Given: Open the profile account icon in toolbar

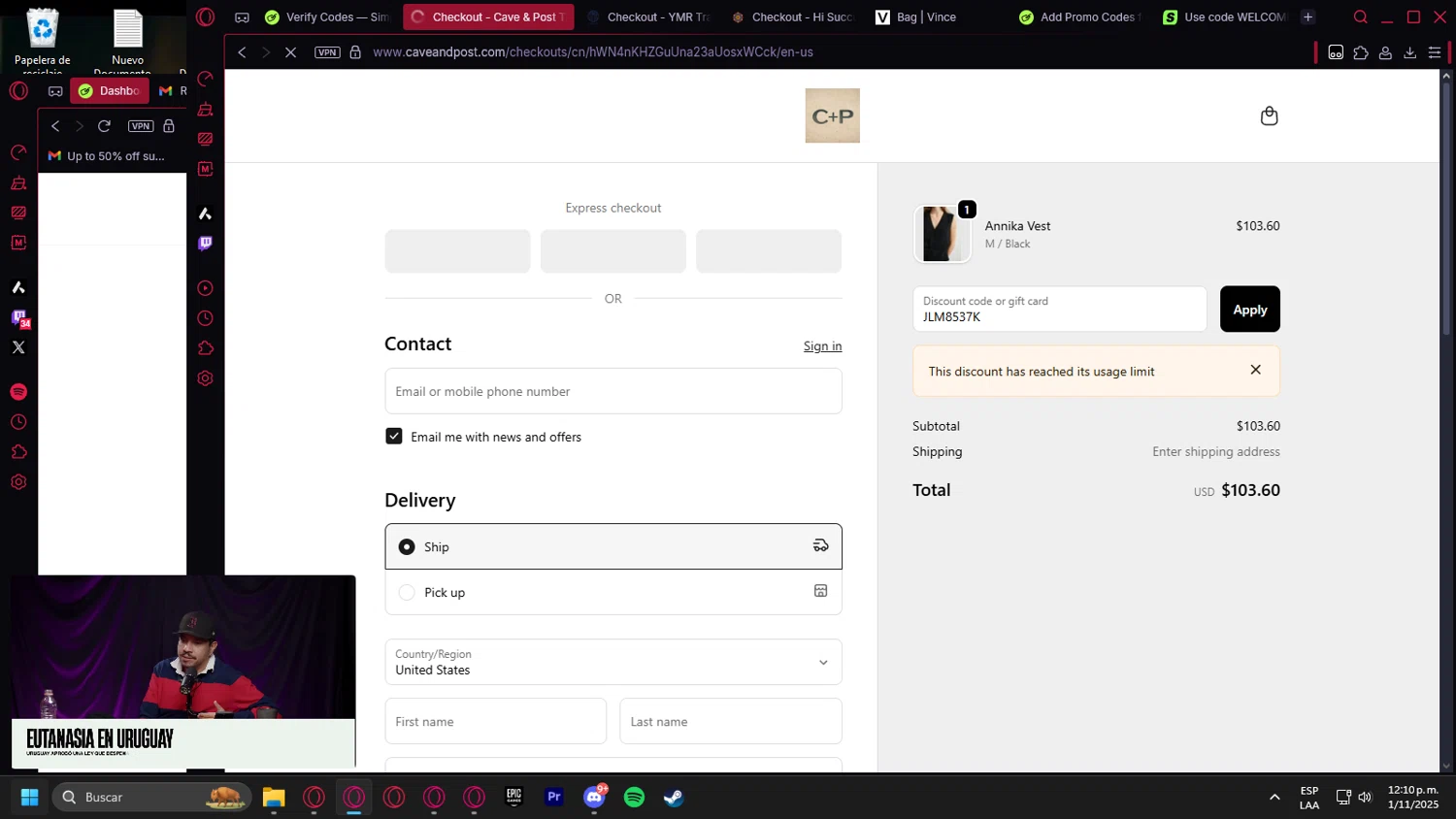Looking at the screenshot, I should tap(1385, 52).
